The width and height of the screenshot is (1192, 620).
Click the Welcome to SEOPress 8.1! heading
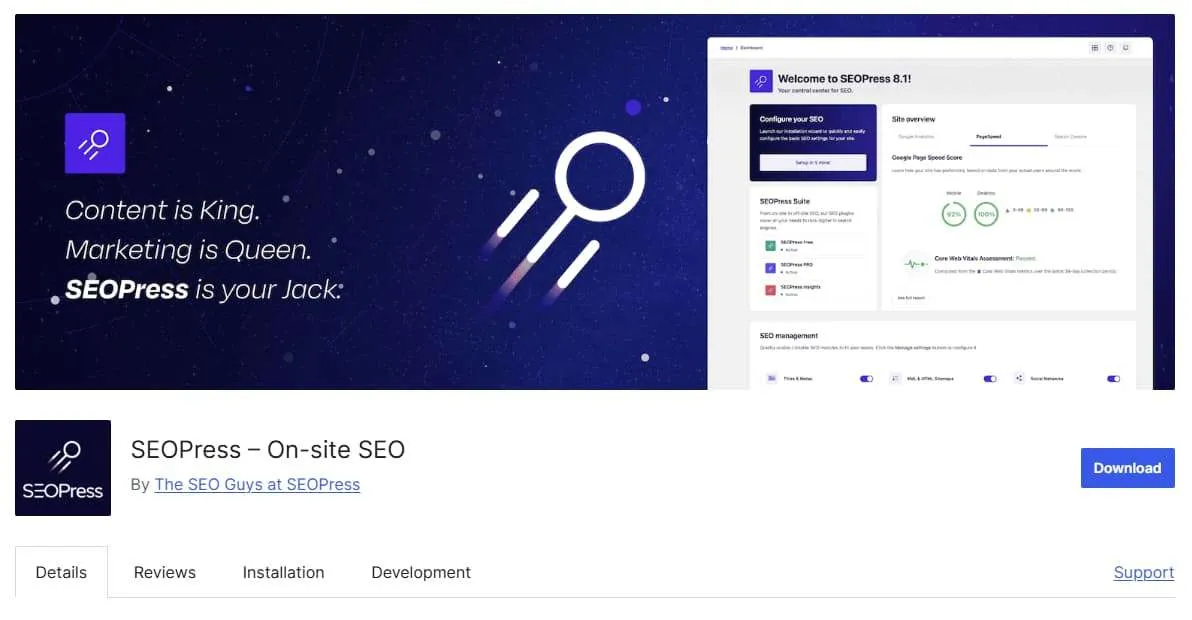(845, 78)
